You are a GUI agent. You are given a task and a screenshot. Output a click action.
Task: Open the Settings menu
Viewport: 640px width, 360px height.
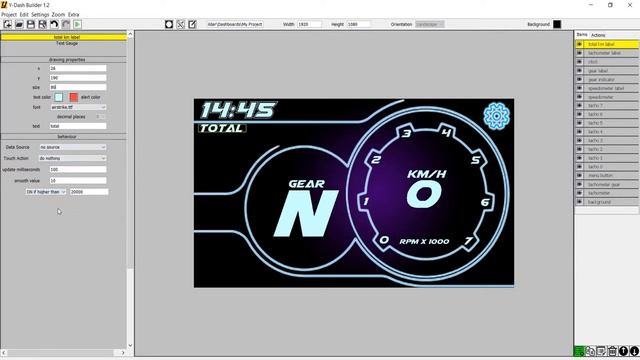pyautogui.click(x=40, y=14)
